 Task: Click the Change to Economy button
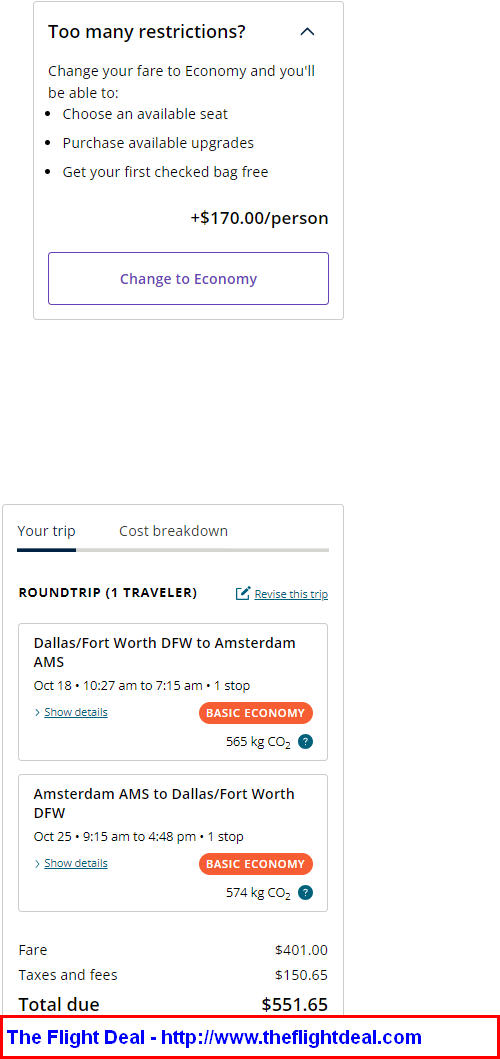pyautogui.click(x=188, y=279)
